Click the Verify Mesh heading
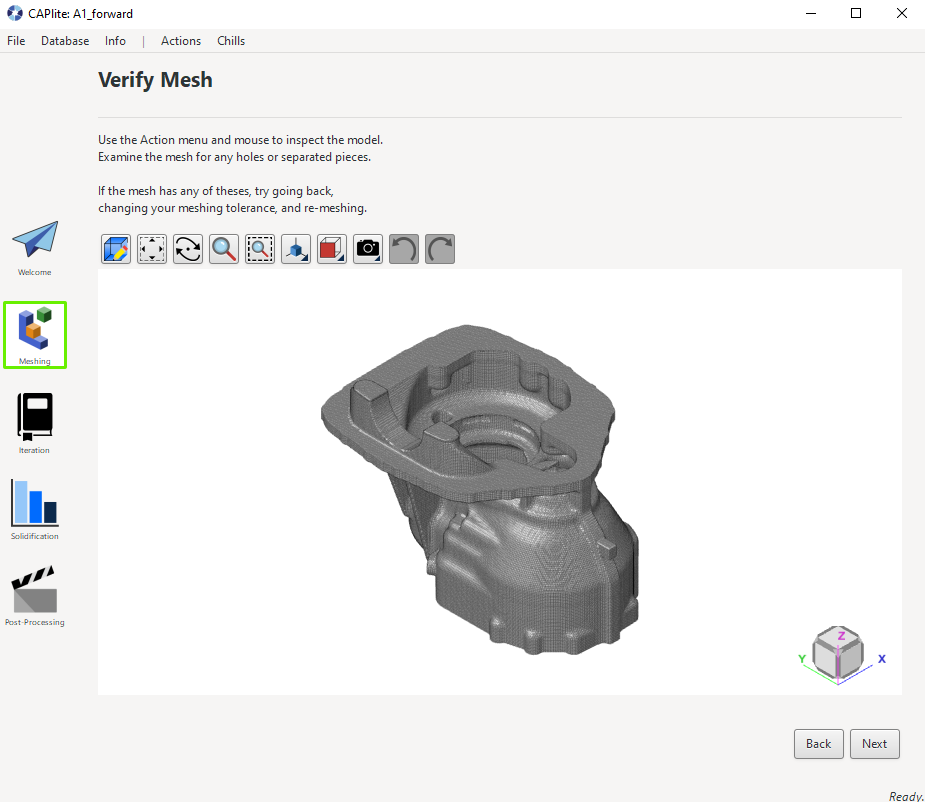Image resolution: width=925 pixels, height=802 pixels. point(155,80)
